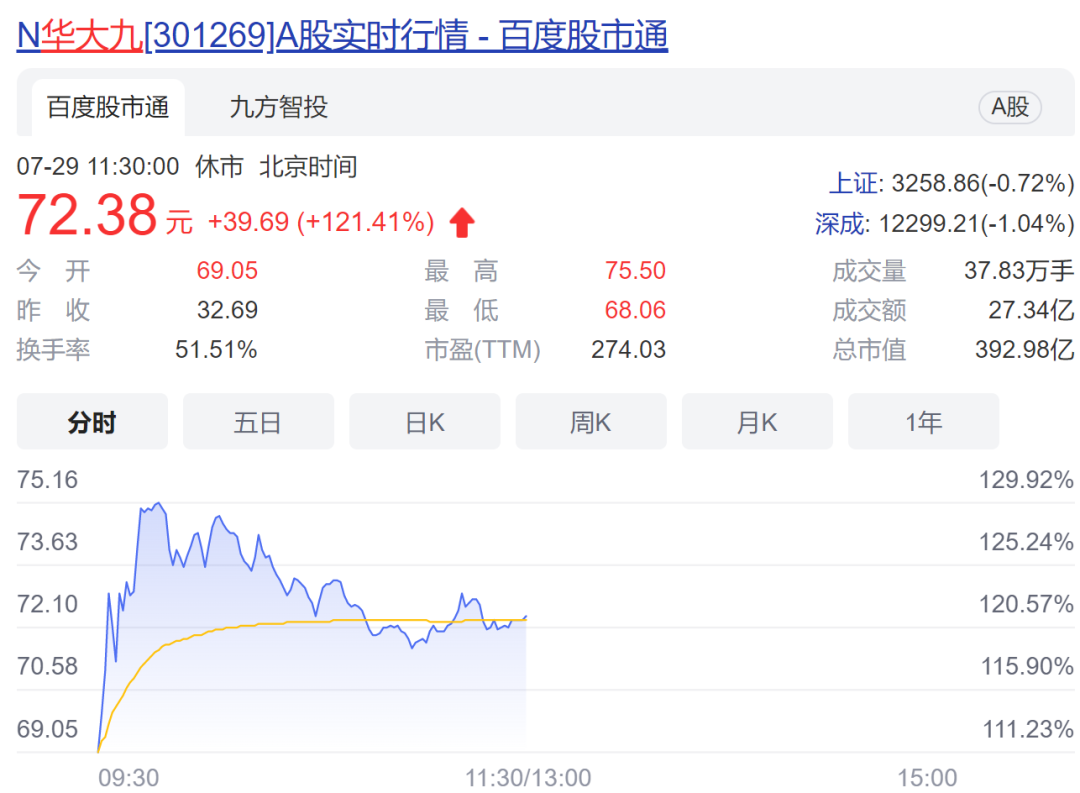Open the 1年 one-year chart
Screen dimensions: 1080x793
(x=923, y=421)
